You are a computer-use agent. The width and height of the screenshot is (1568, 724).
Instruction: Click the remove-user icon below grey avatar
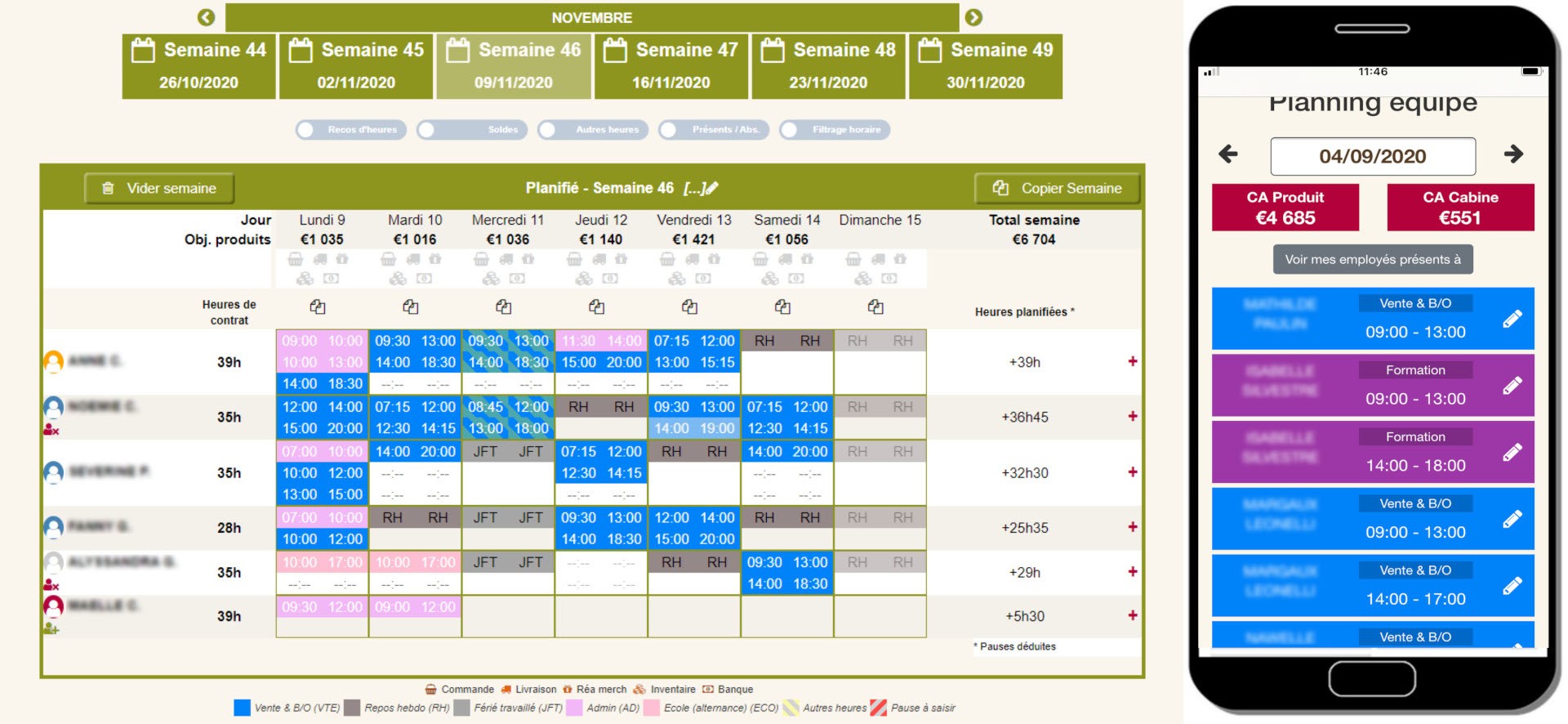click(x=51, y=585)
